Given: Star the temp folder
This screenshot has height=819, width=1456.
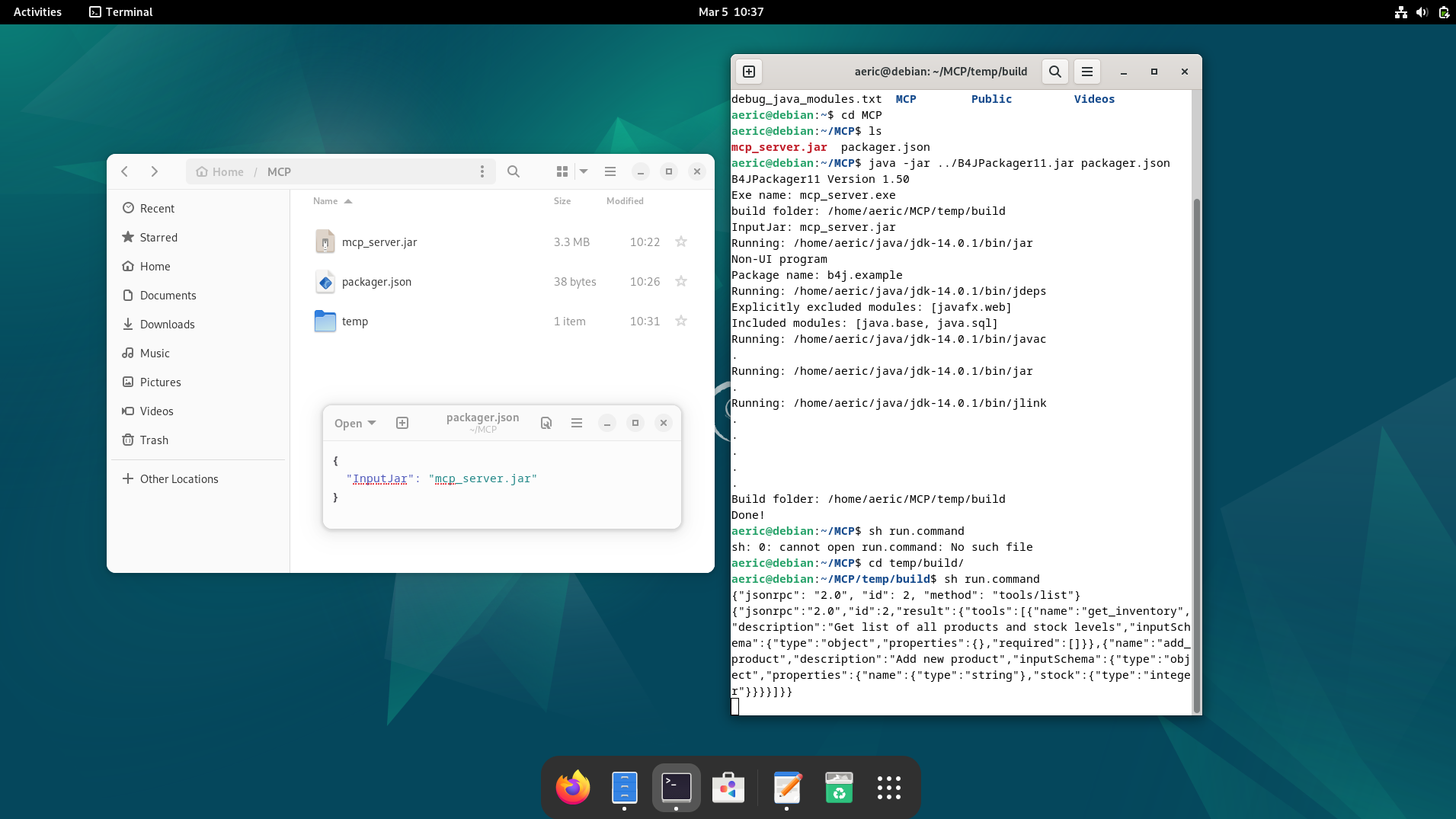Looking at the screenshot, I should tap(680, 321).
